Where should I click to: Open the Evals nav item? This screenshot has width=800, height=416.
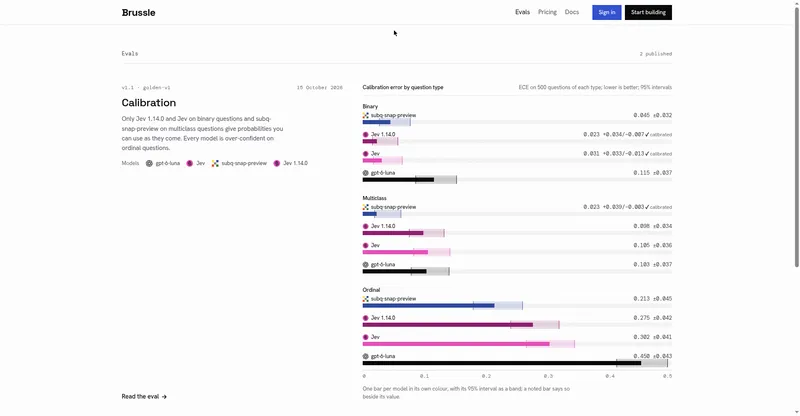click(x=522, y=12)
